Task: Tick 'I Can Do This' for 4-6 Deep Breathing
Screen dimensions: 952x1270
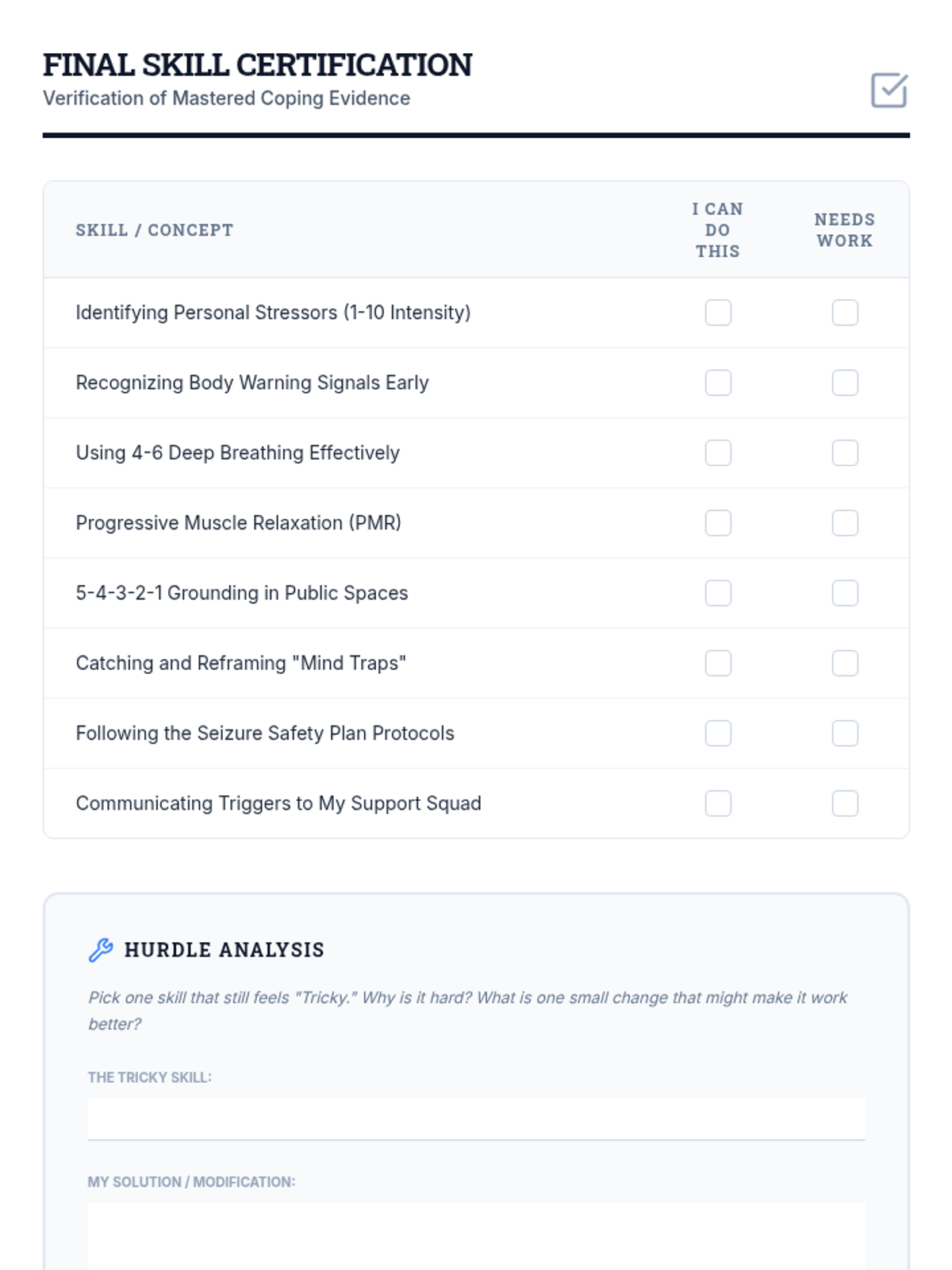Action: pos(718,453)
